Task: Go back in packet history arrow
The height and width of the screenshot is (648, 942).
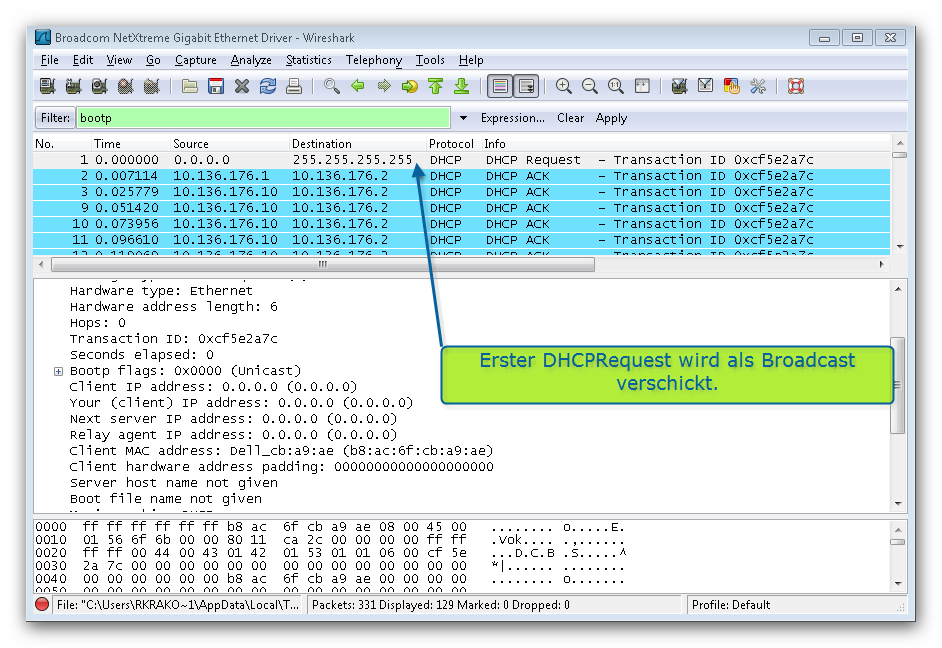Action: [358, 86]
